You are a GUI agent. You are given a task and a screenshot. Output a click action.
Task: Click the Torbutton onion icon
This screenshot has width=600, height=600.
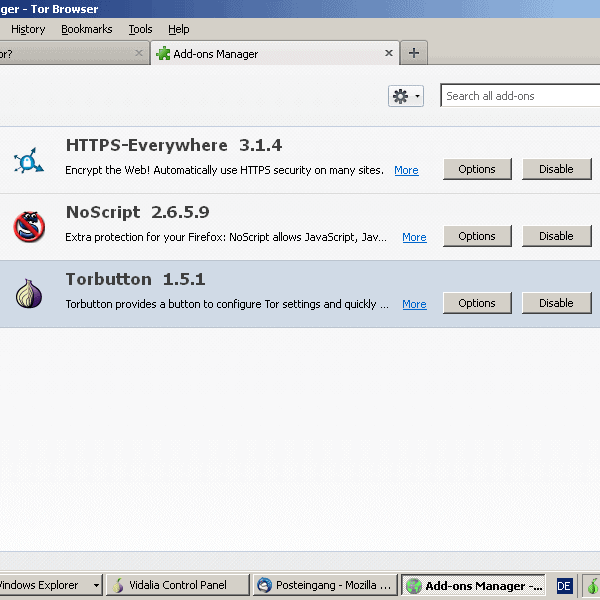pos(29,293)
